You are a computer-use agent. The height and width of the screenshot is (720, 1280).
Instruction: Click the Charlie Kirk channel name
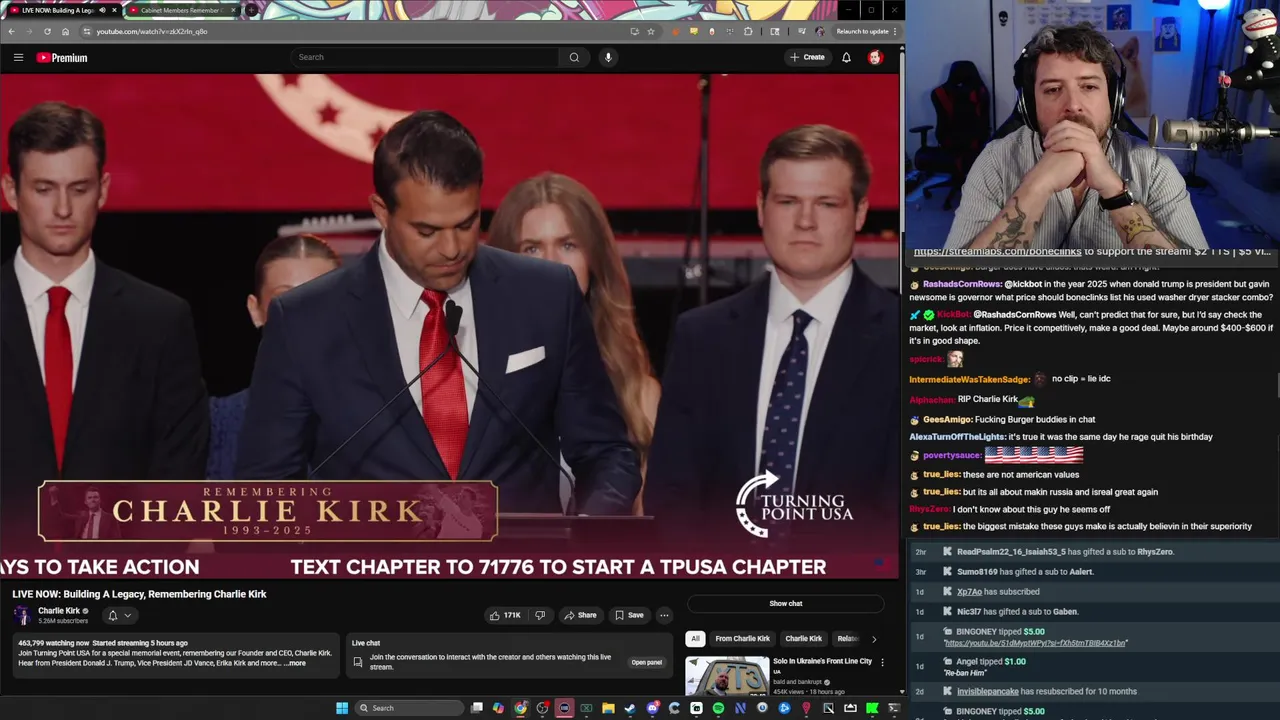coord(59,611)
